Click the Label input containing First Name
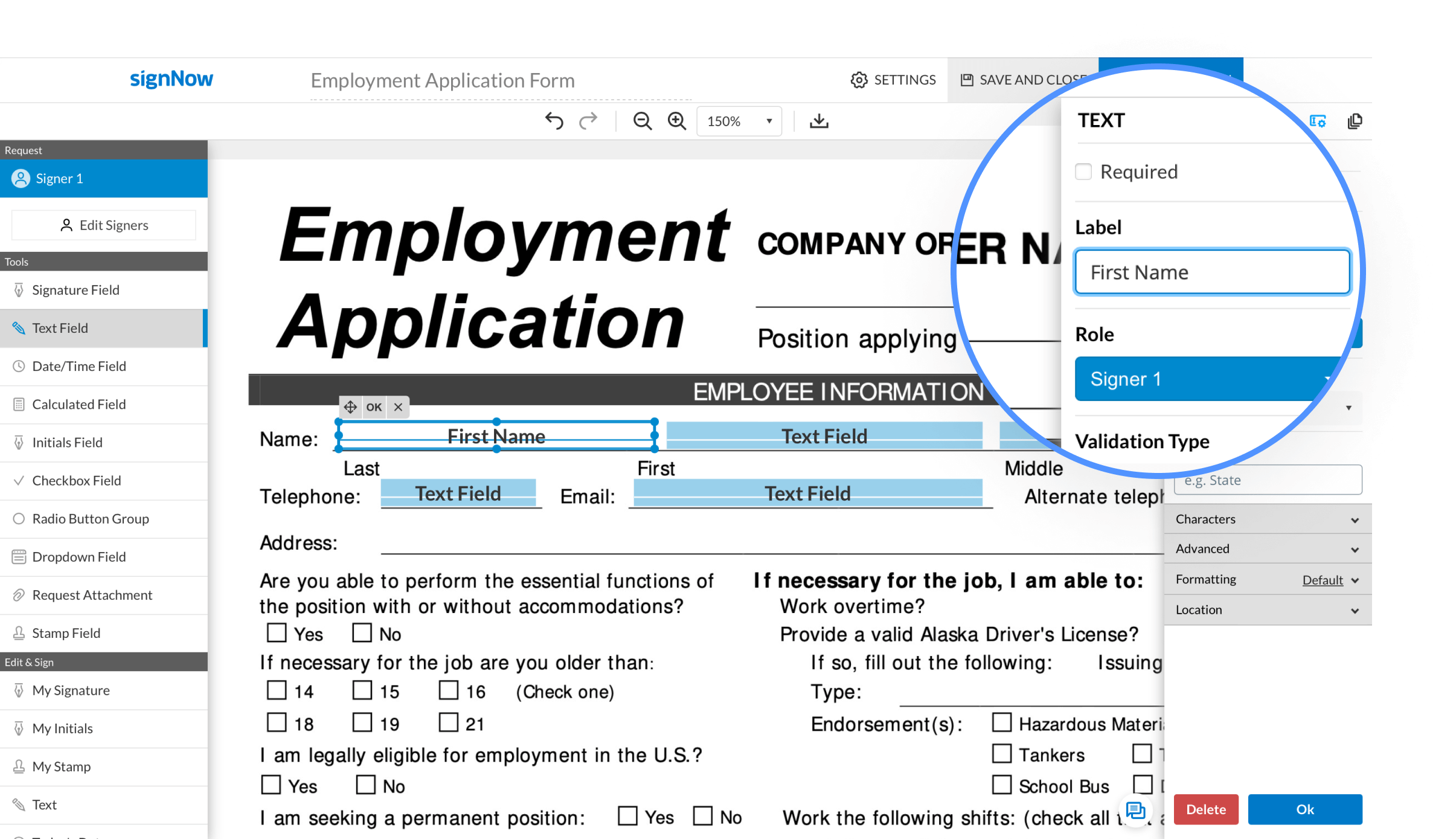This screenshot has width=1456, height=839. point(1212,272)
